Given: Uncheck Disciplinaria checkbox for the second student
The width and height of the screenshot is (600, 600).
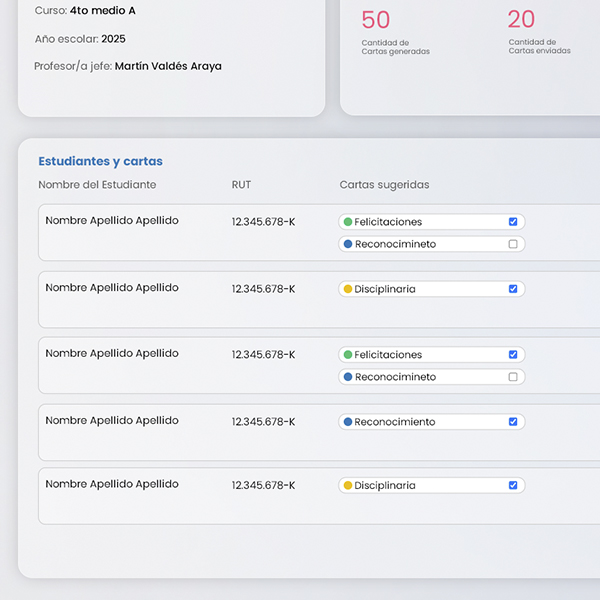Looking at the screenshot, I should [513, 289].
